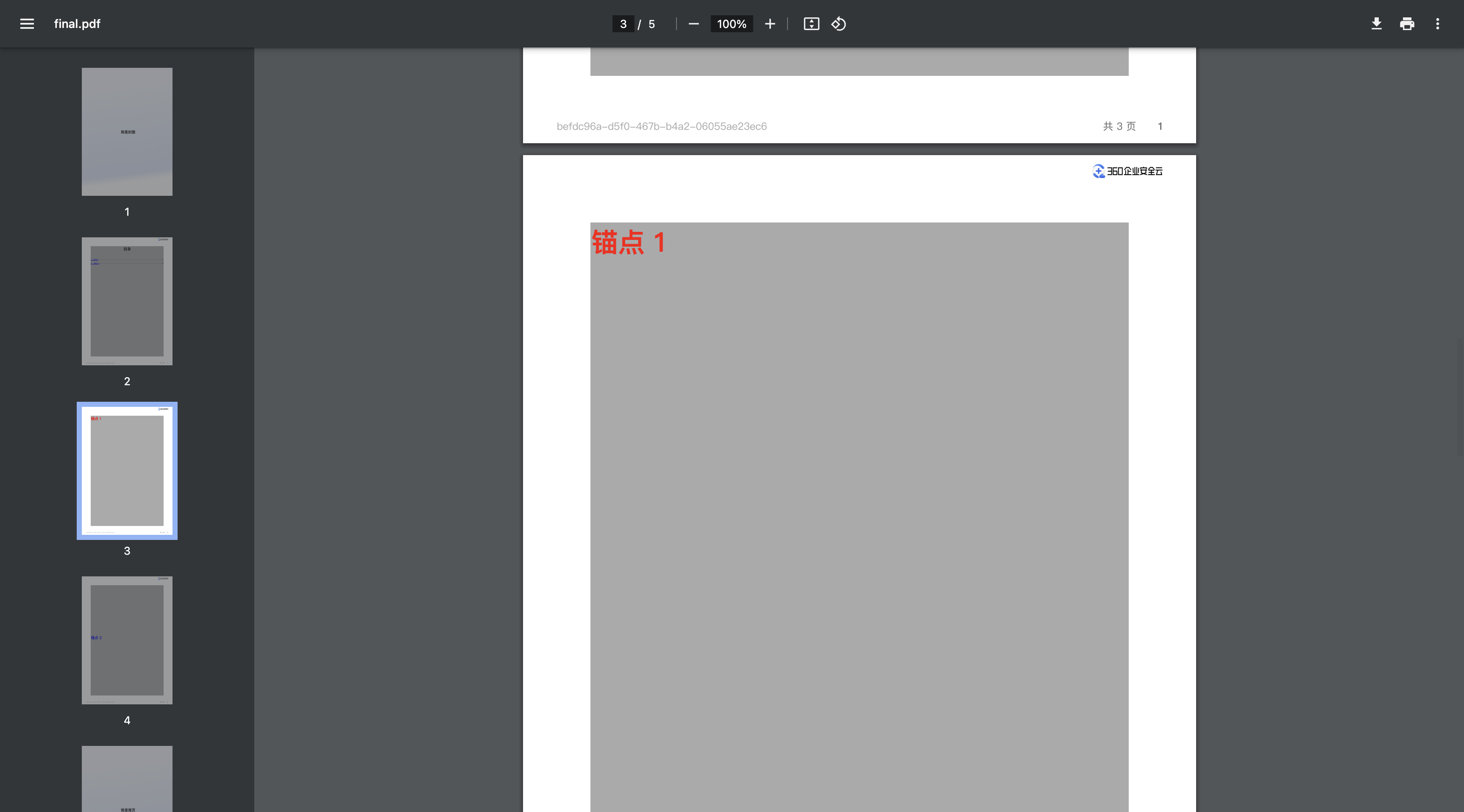The height and width of the screenshot is (812, 1464).
Task: Click the 共 3 页 footer page count
Action: click(1119, 126)
